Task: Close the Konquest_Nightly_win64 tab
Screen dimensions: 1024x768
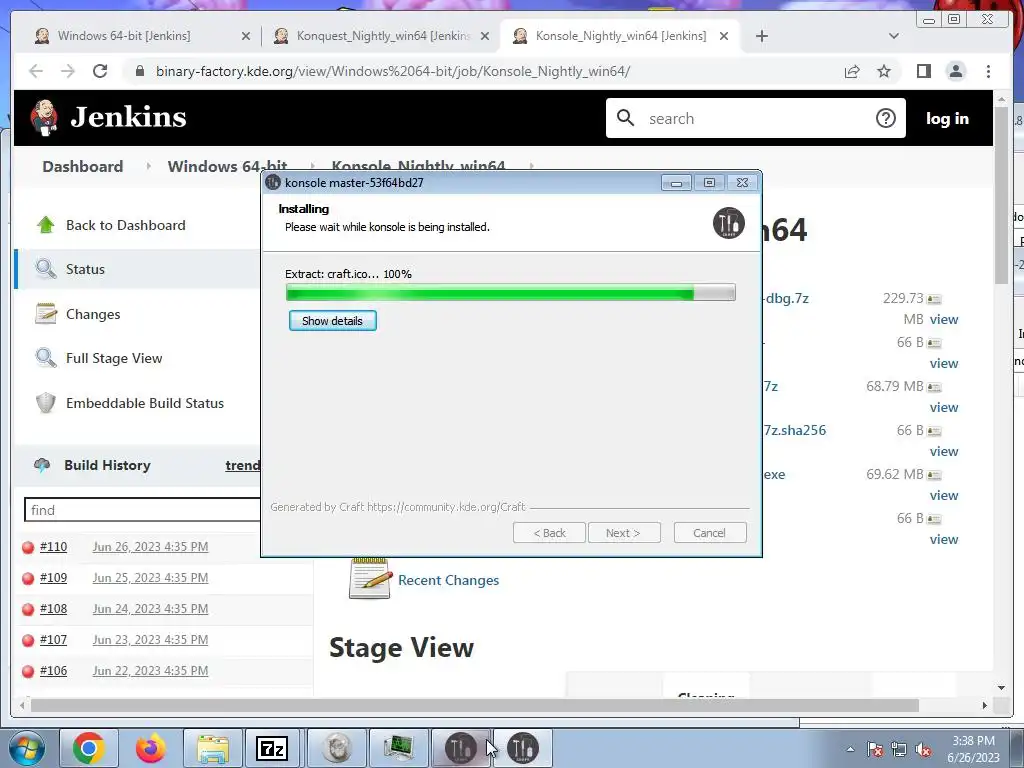Action: (x=485, y=37)
